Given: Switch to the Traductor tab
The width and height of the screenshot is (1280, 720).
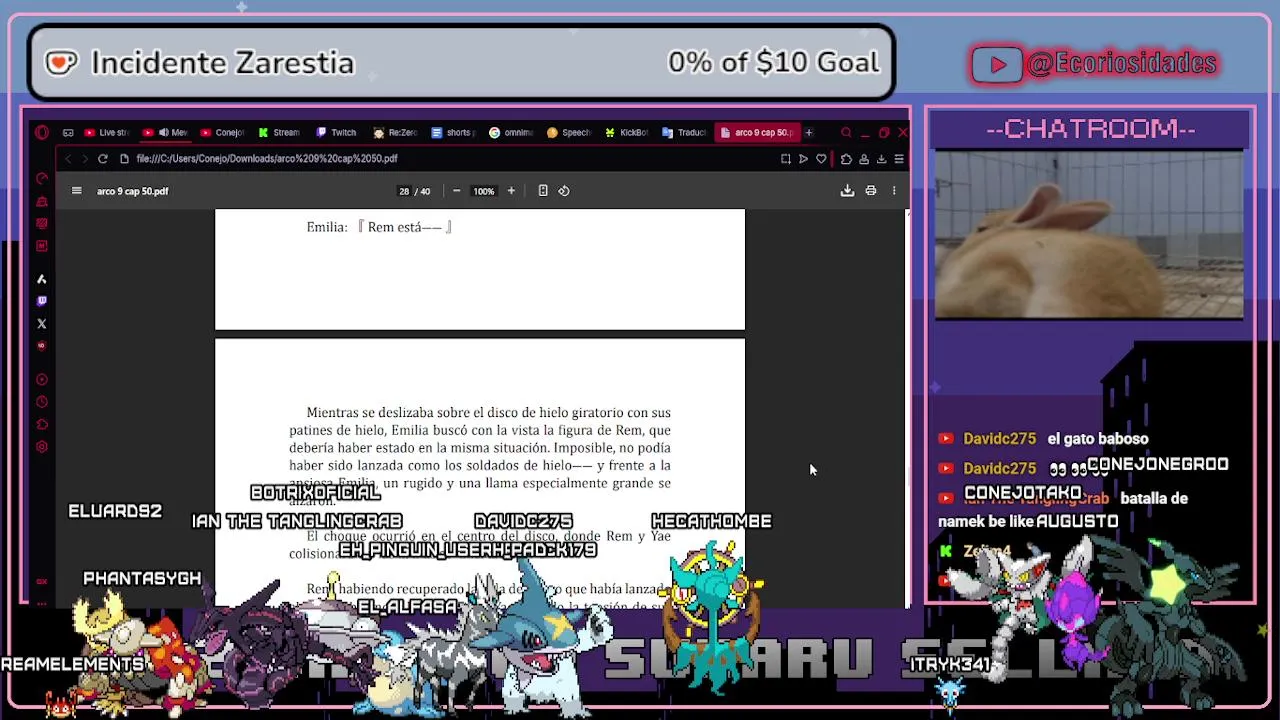Looking at the screenshot, I should click(x=684, y=132).
